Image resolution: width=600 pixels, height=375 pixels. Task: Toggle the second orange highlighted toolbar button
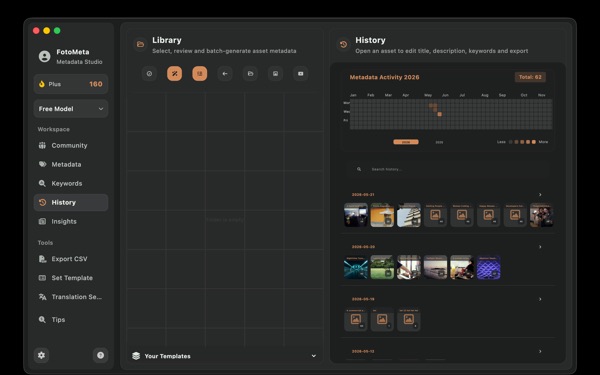pos(200,73)
